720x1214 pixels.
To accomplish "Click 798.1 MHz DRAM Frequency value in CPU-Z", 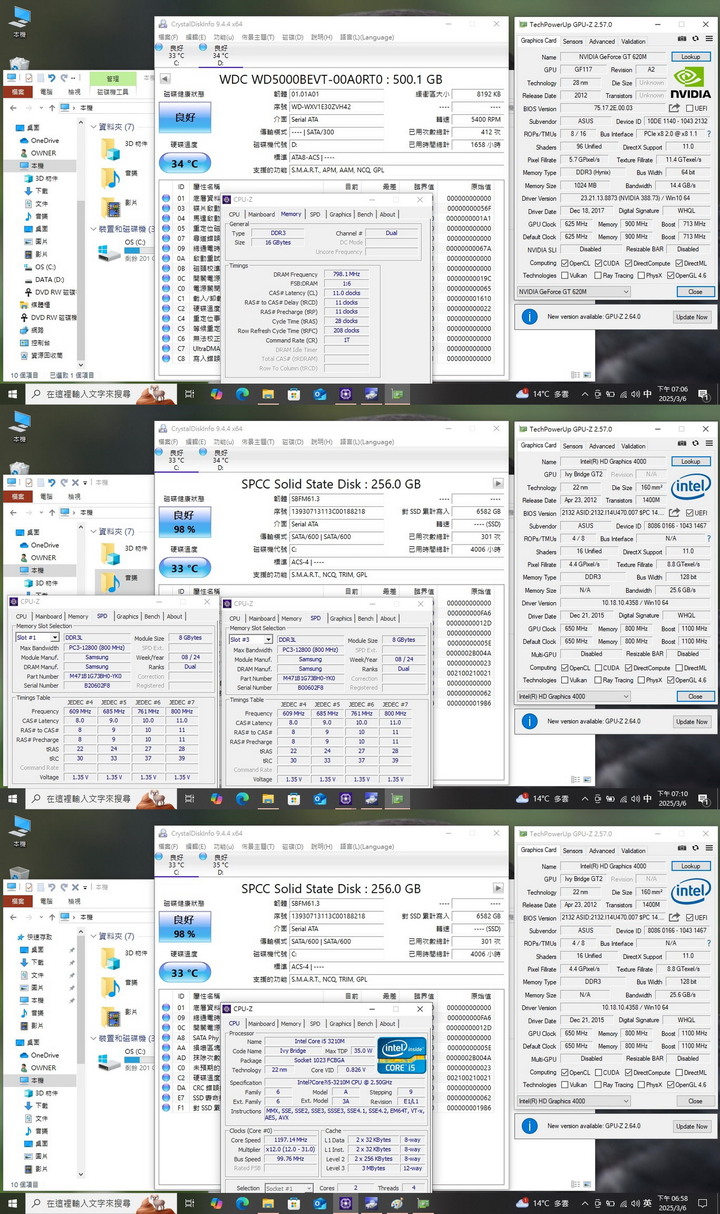I will click(347, 273).
